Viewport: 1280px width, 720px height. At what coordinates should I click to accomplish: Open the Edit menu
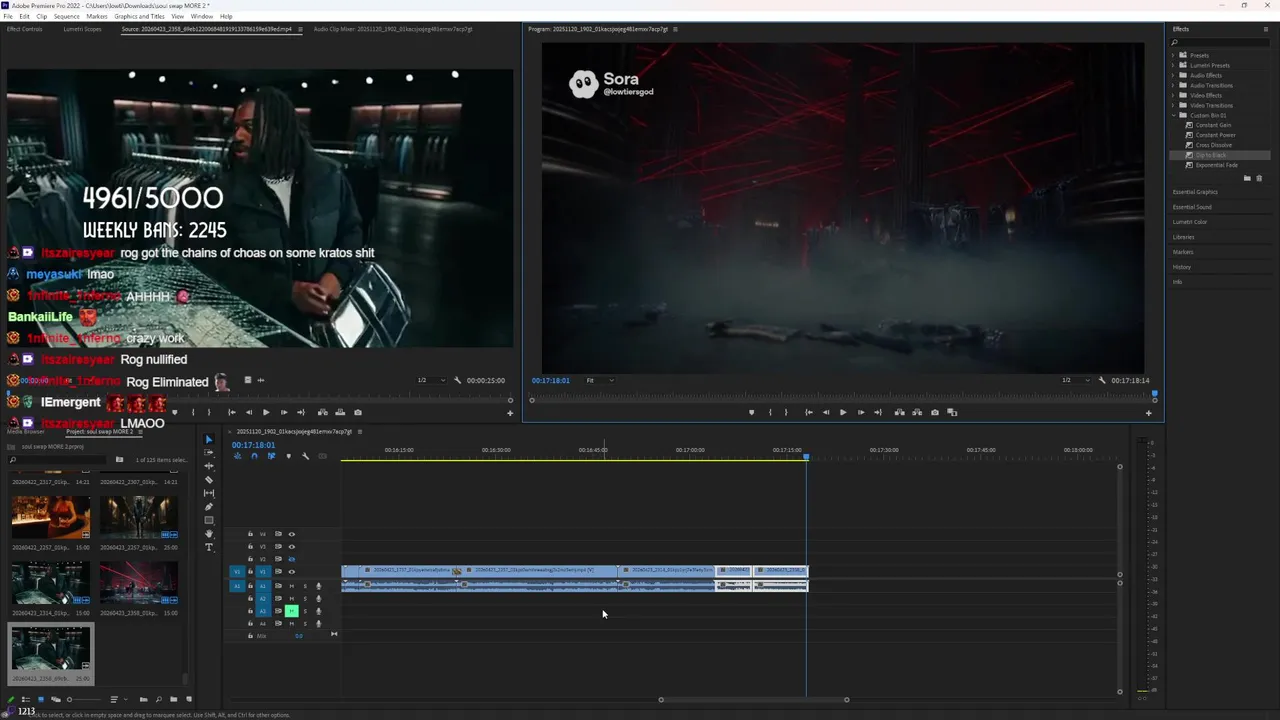pos(22,16)
